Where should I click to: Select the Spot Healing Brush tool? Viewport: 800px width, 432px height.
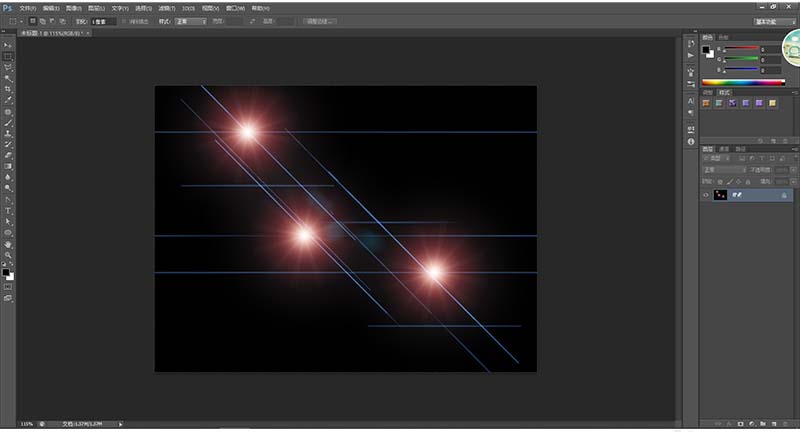(8, 112)
